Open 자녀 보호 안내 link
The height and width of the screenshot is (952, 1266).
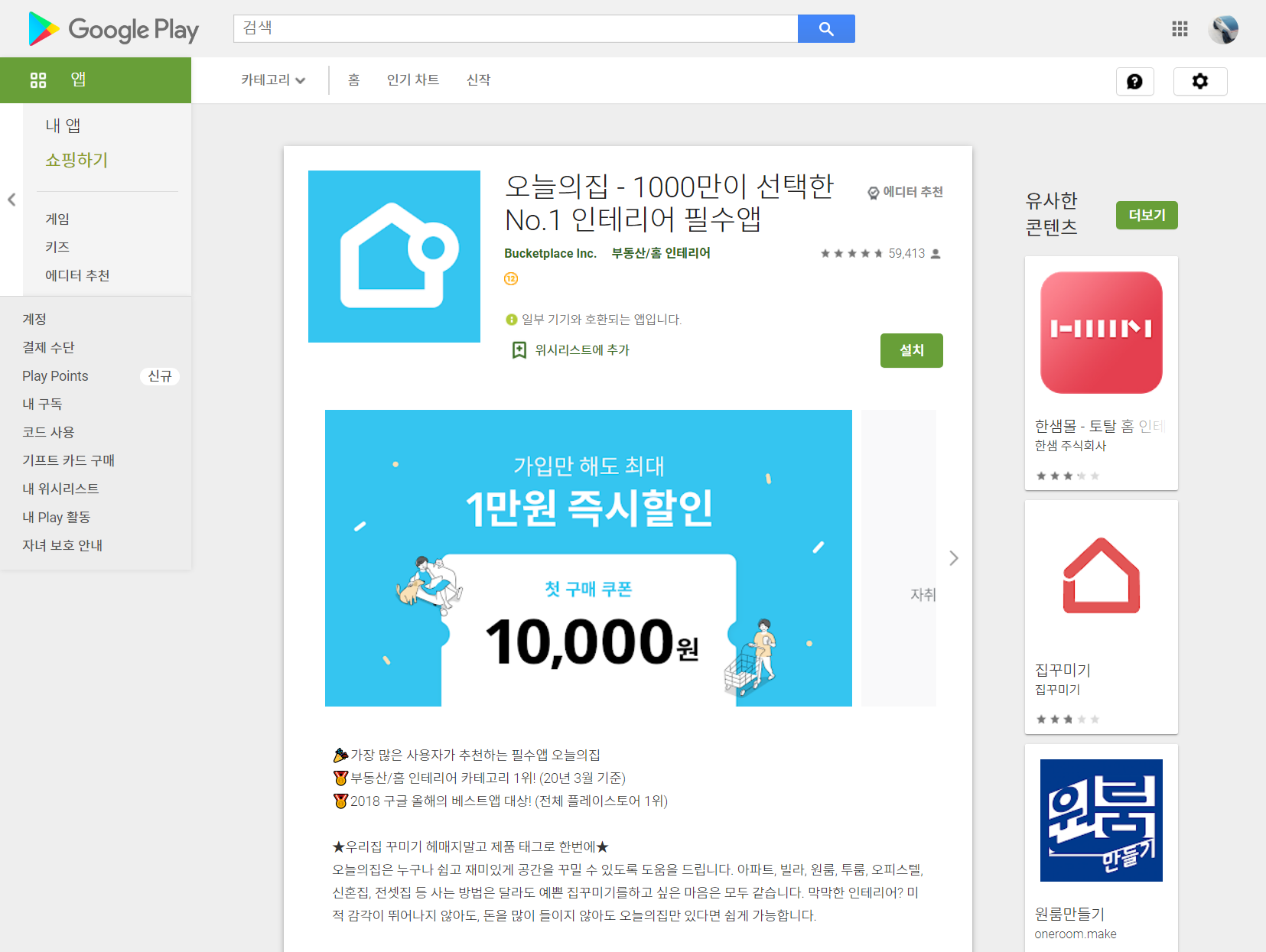click(62, 545)
